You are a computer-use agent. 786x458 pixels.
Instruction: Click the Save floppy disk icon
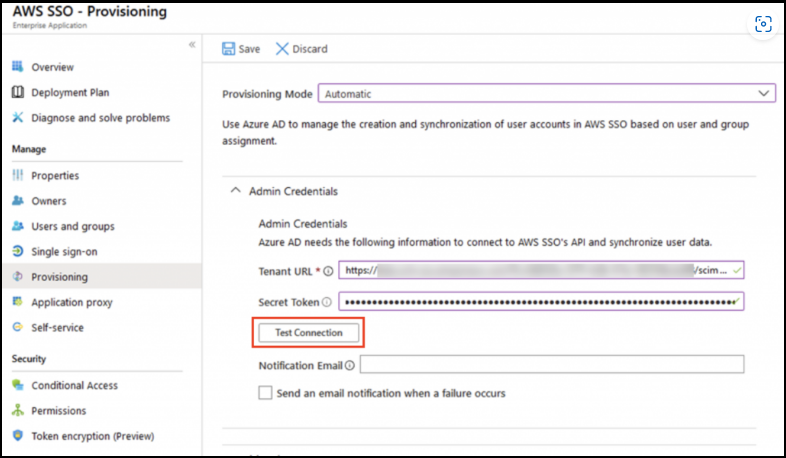[x=229, y=49]
